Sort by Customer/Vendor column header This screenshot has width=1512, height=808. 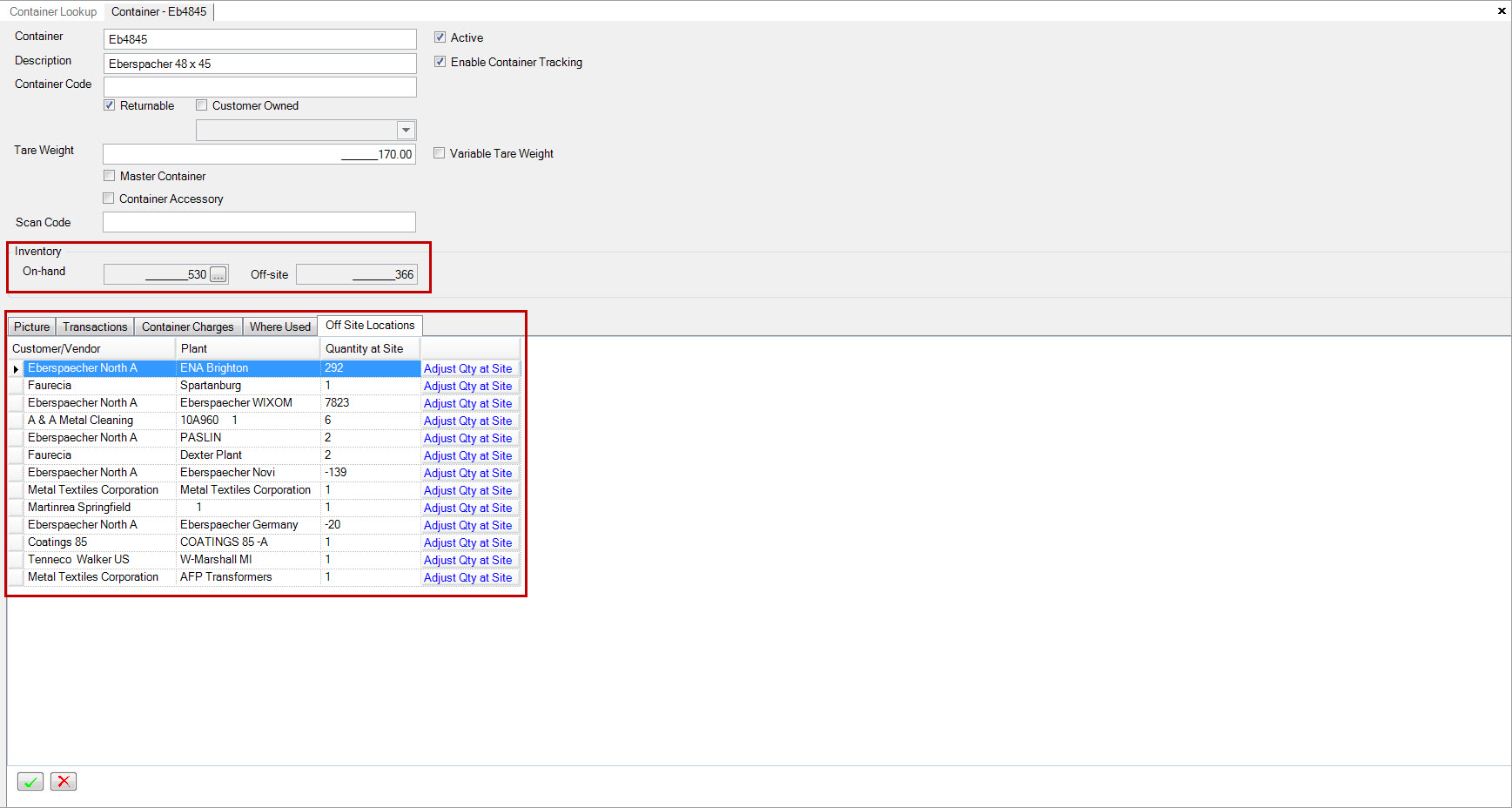91,348
